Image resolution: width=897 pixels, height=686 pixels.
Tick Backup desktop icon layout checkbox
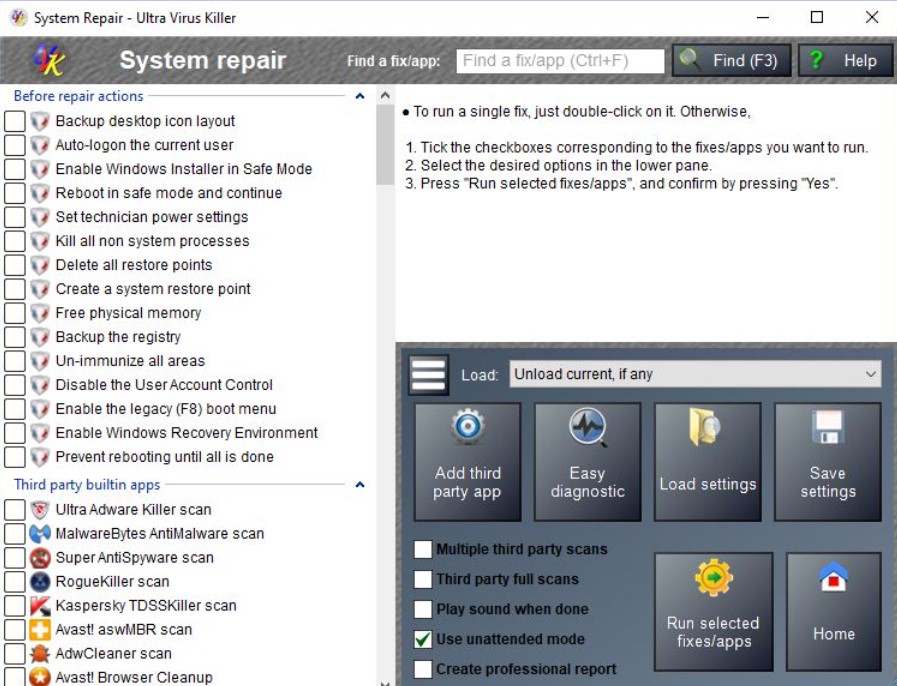[15, 121]
